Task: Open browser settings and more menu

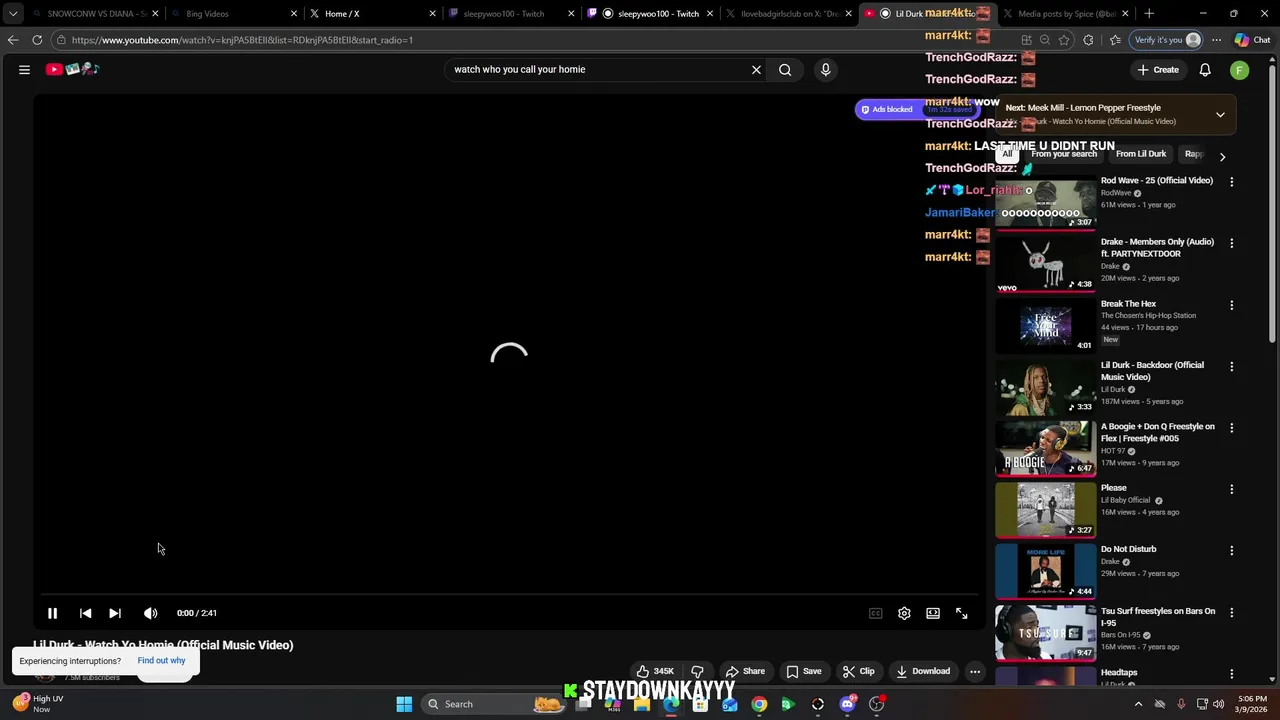Action: (1216, 40)
